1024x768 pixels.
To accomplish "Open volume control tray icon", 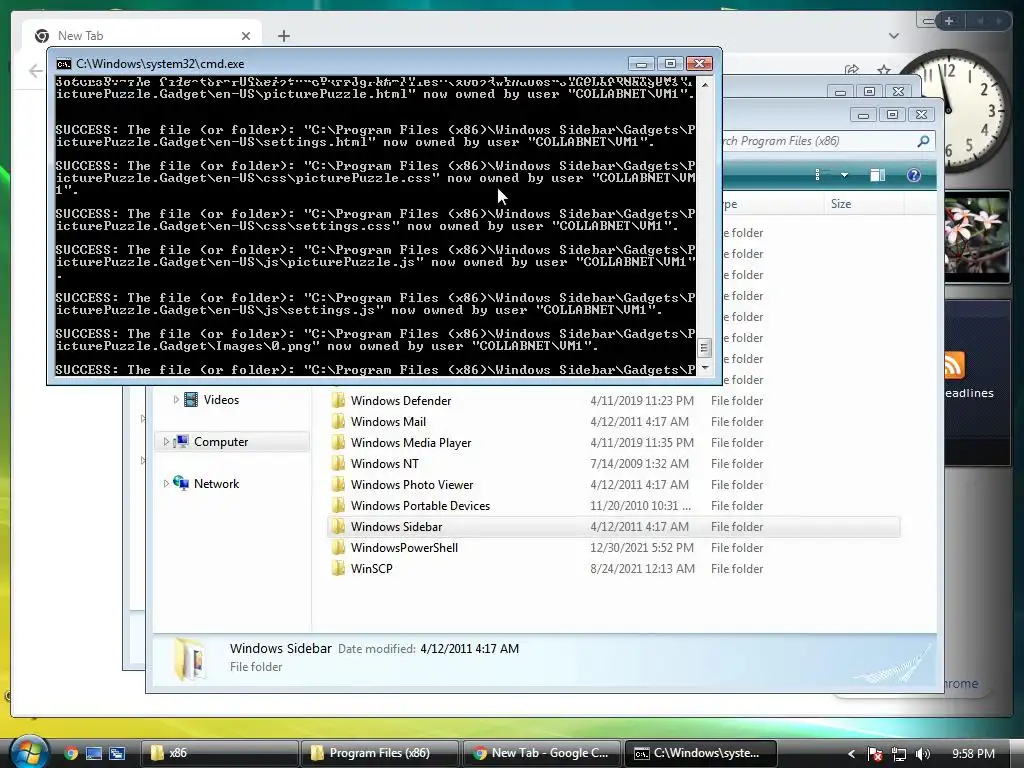I will [923, 754].
